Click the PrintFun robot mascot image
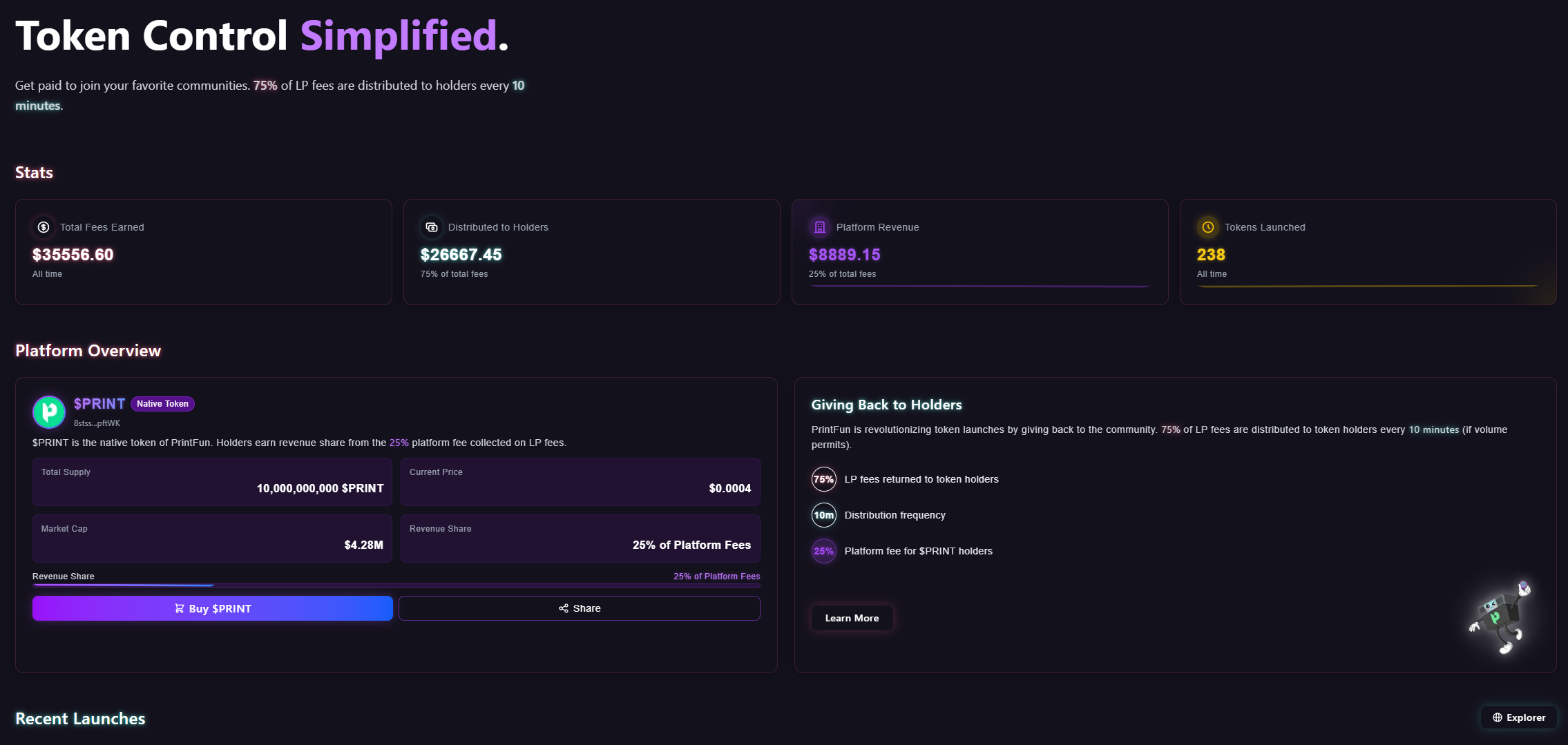This screenshot has width=1568, height=745. [1500, 617]
